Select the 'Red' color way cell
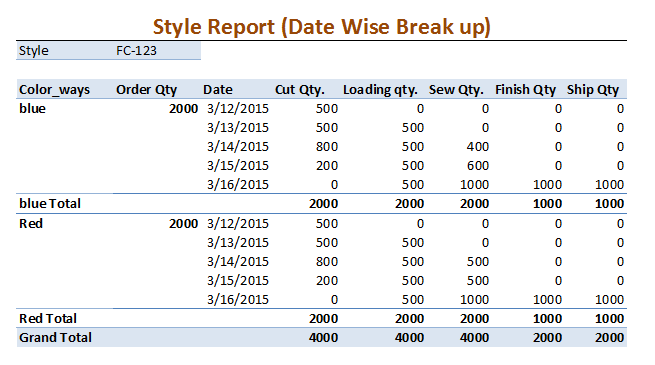 (x=31, y=223)
